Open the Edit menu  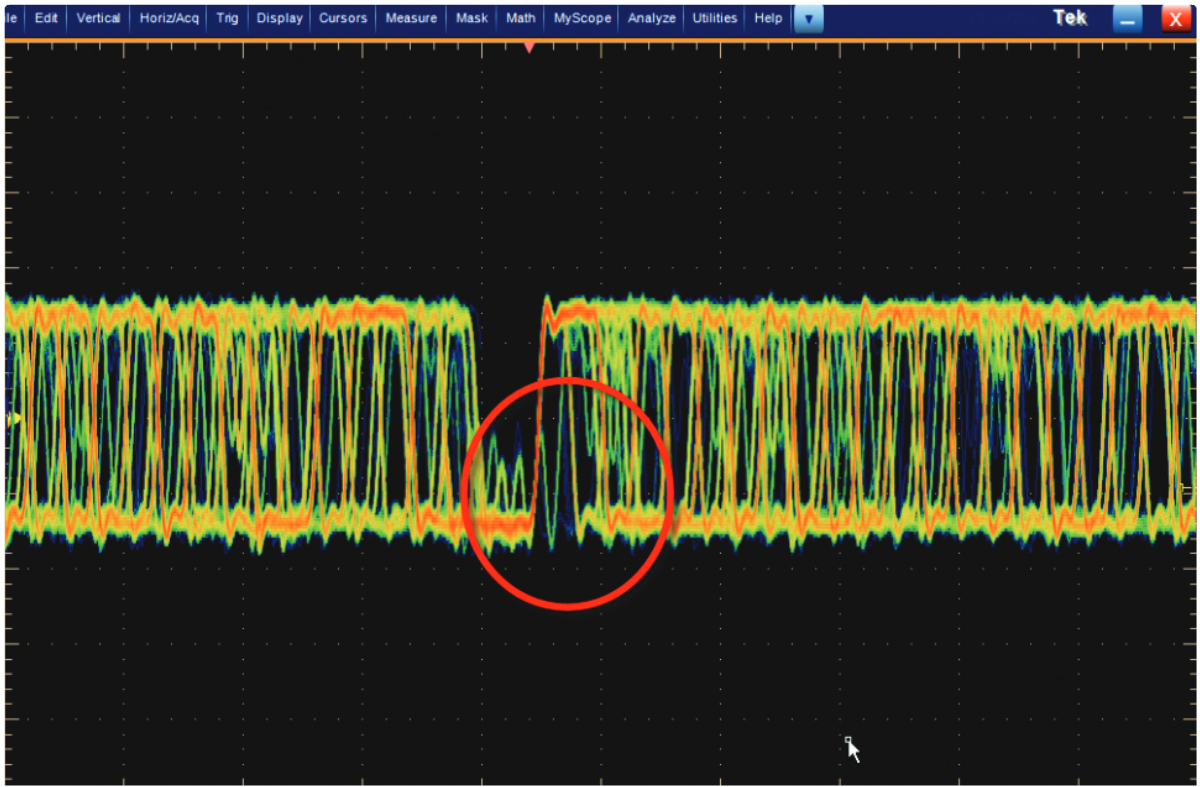[x=46, y=18]
